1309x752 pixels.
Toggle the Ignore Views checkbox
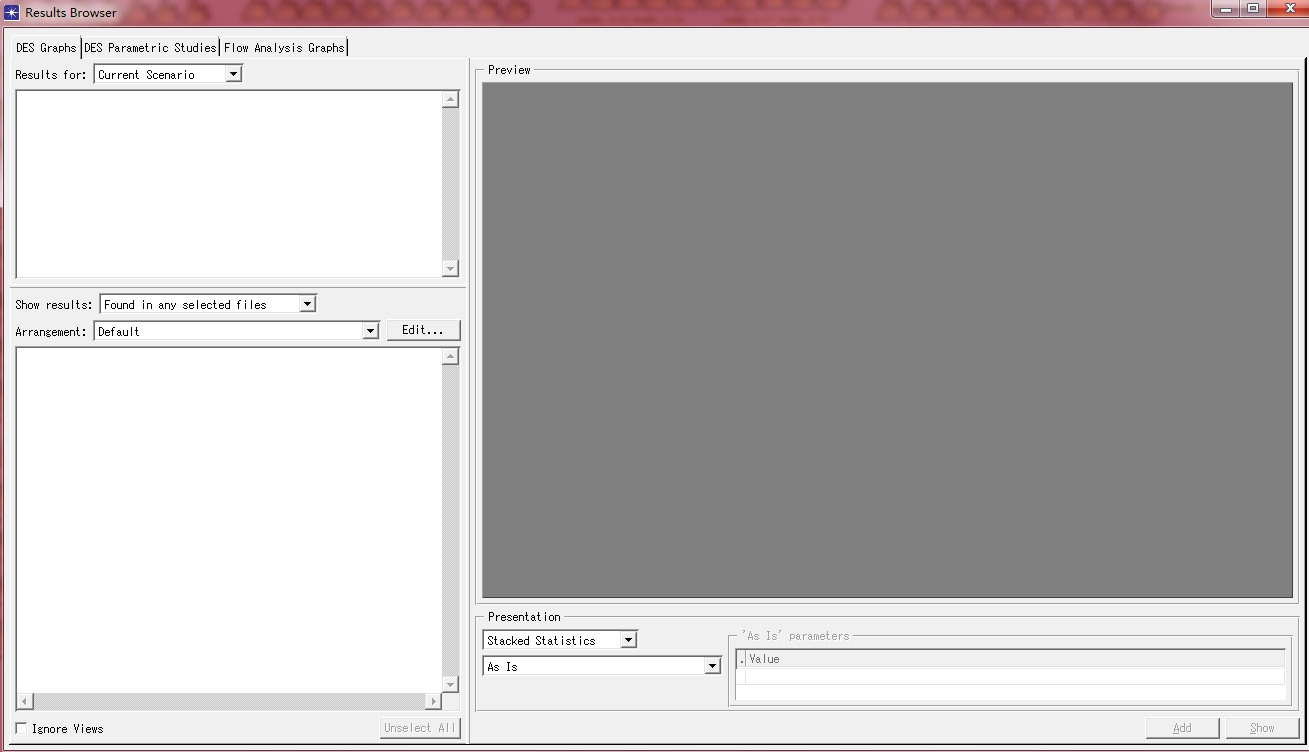[22, 729]
